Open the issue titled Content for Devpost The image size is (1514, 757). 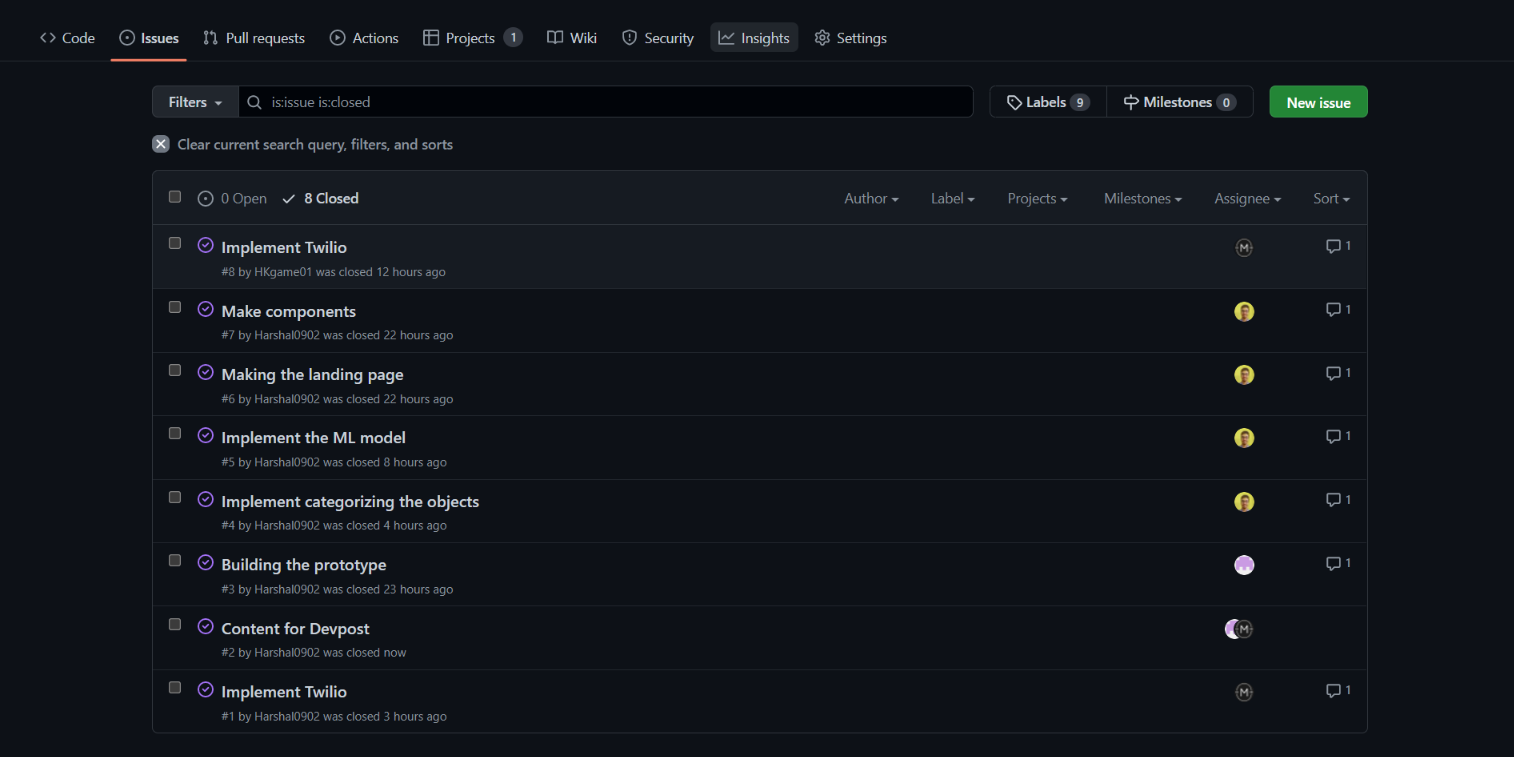[295, 629]
